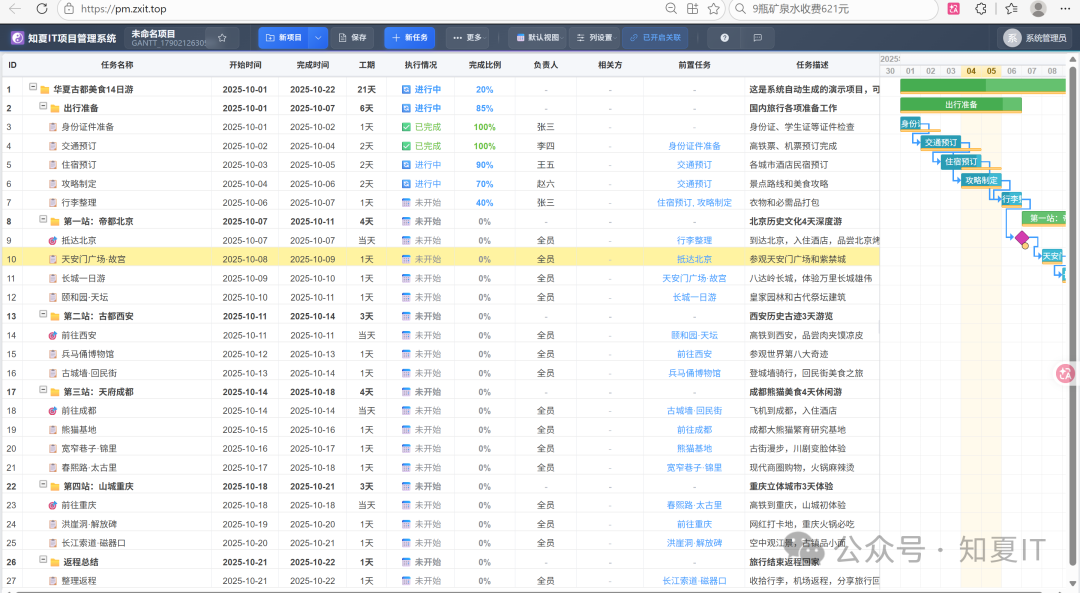The height and width of the screenshot is (593, 1080).
Task: Click the task icon beside 熊猫基地
Action: (x=53, y=430)
